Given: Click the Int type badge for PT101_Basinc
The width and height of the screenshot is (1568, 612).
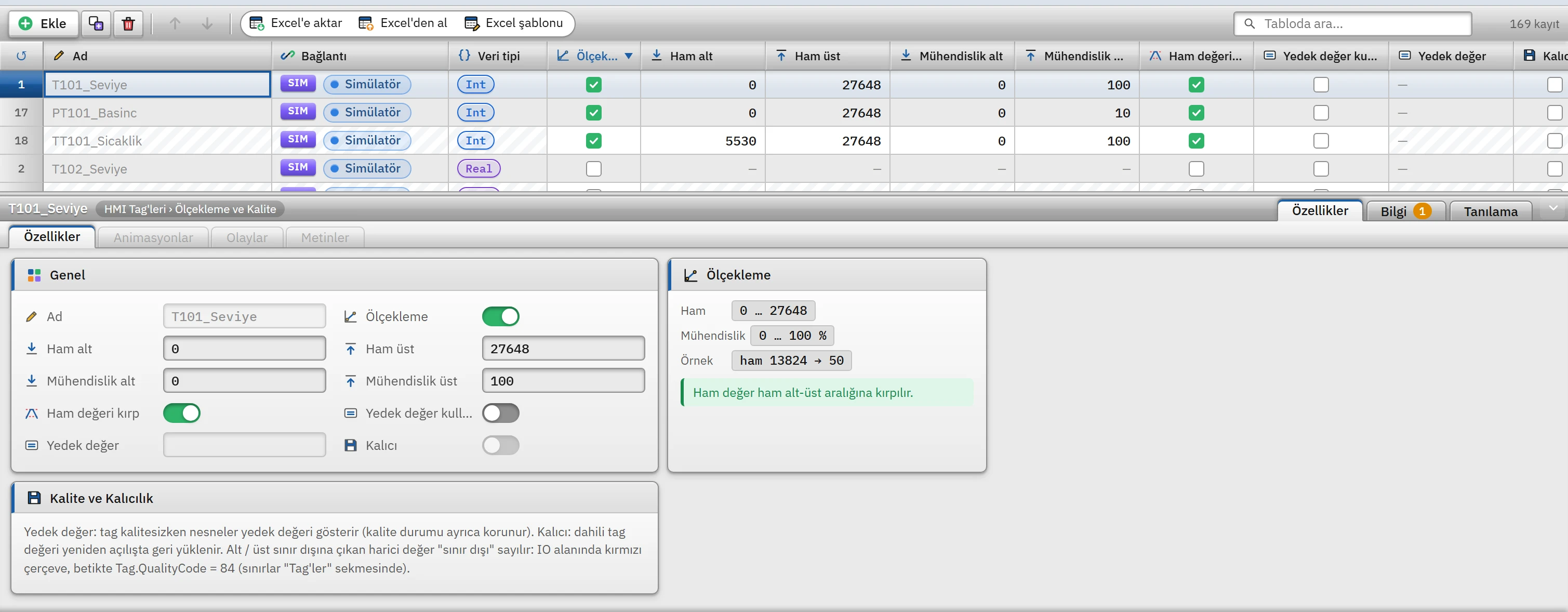Looking at the screenshot, I should [x=475, y=113].
